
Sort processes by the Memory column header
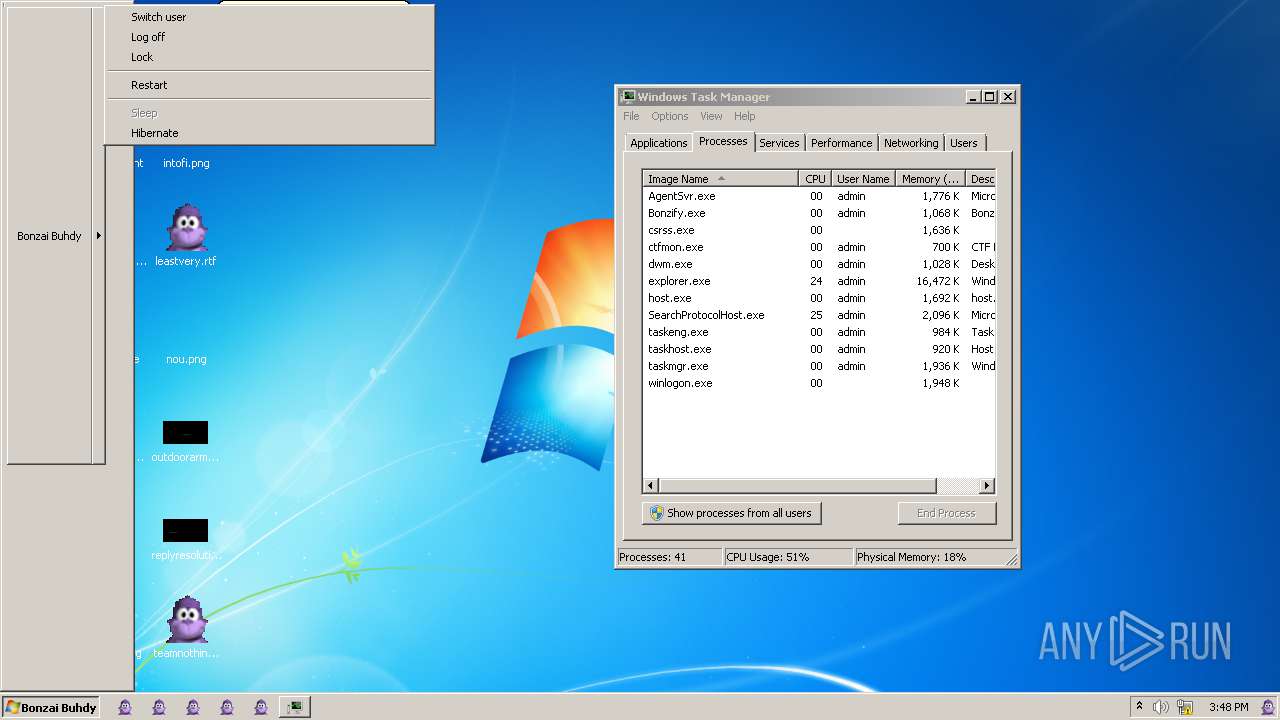(930, 179)
